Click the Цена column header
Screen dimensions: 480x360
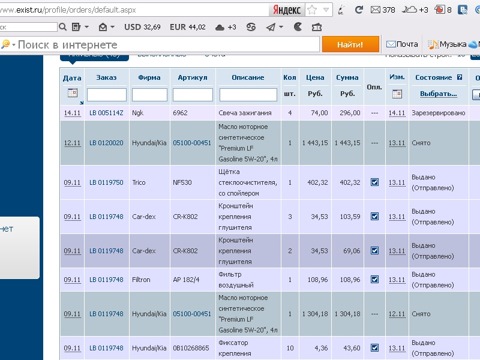(x=315, y=77)
